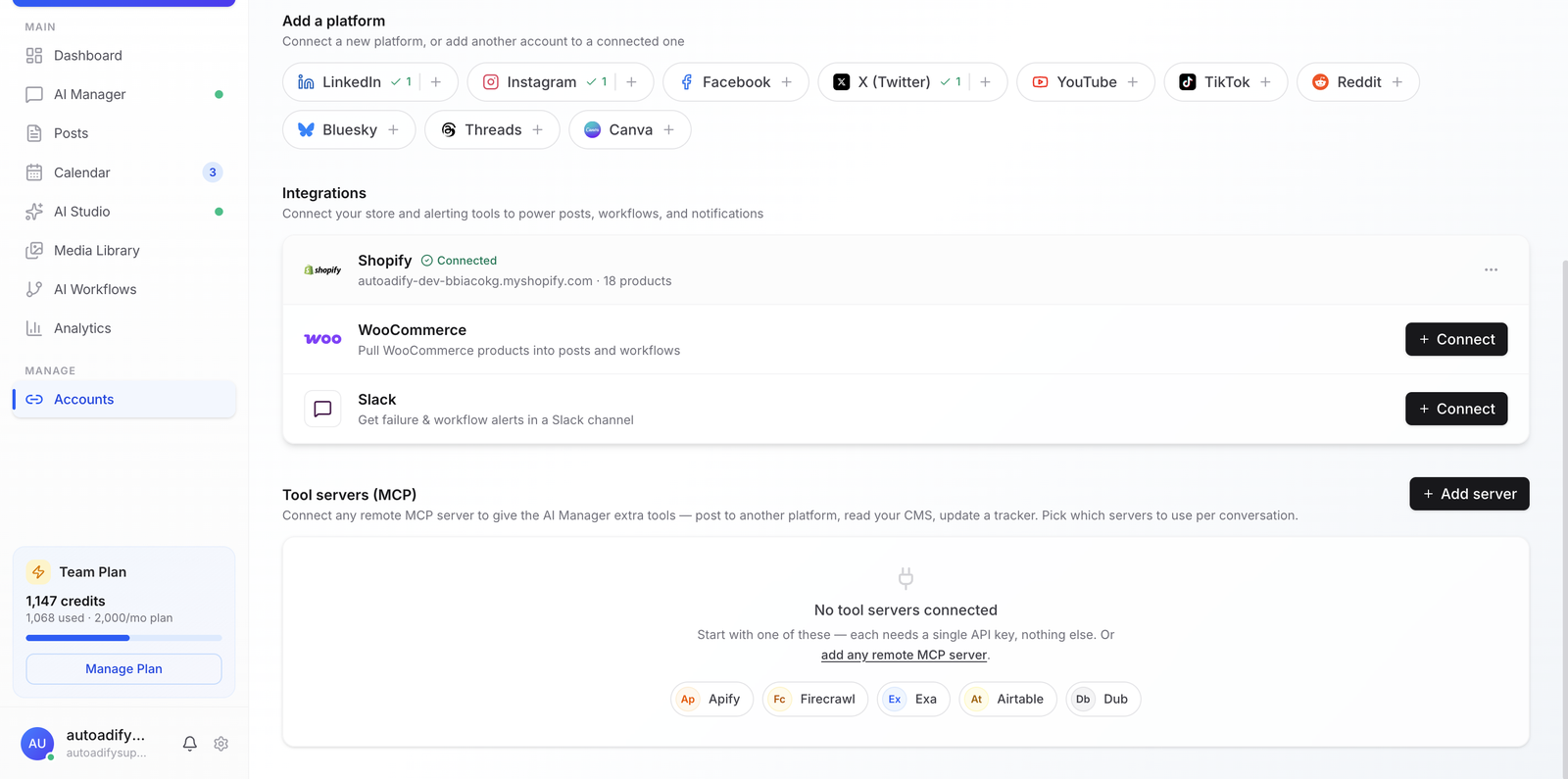Open Dashboard in the sidebar
The height and width of the screenshot is (779, 1568).
(123, 56)
